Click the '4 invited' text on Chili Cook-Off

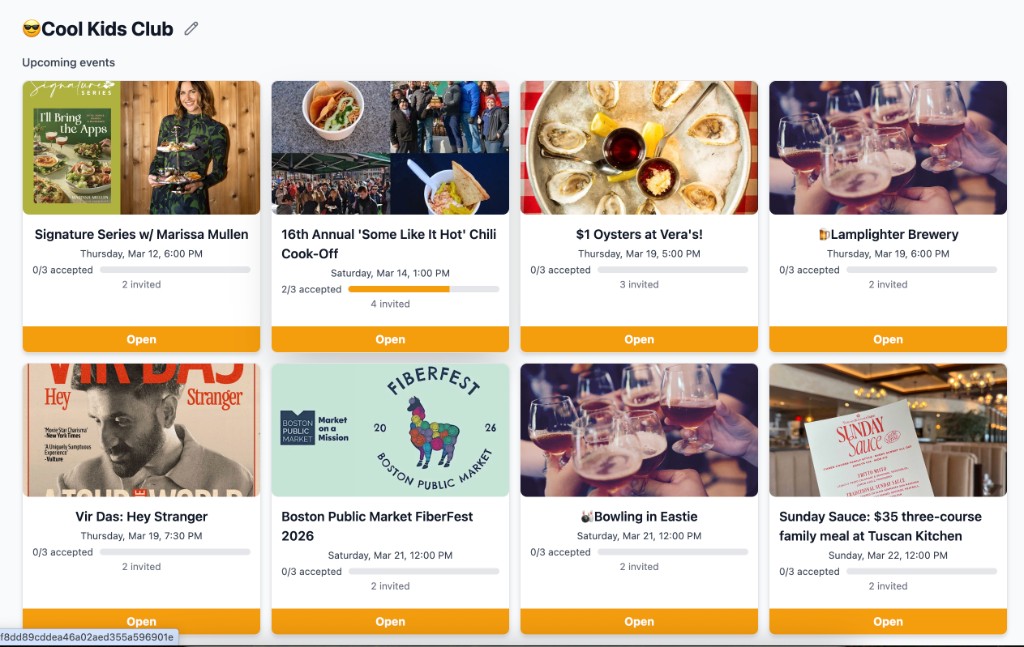[x=390, y=304]
